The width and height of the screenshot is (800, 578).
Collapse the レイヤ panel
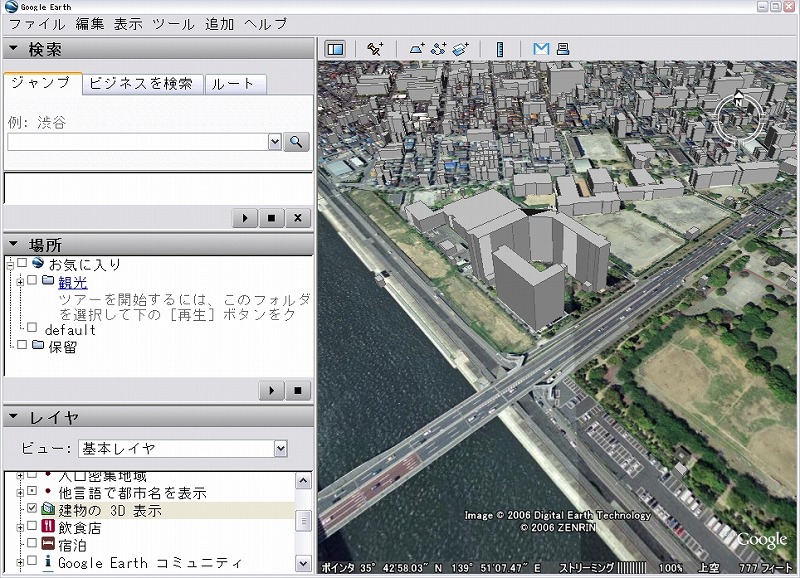click(x=13, y=417)
